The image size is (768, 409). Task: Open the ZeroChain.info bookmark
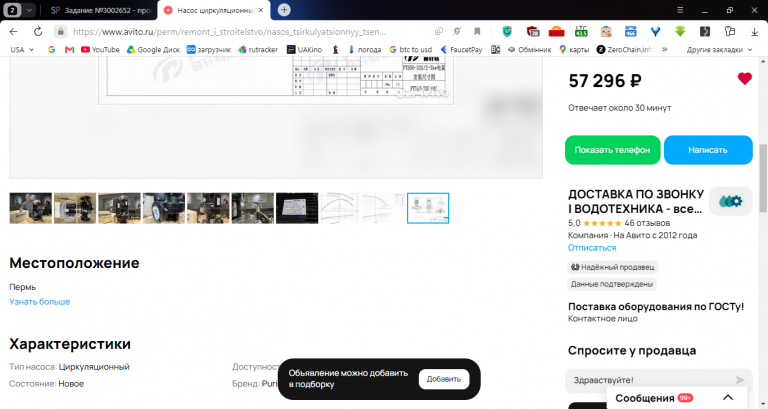tap(624, 49)
